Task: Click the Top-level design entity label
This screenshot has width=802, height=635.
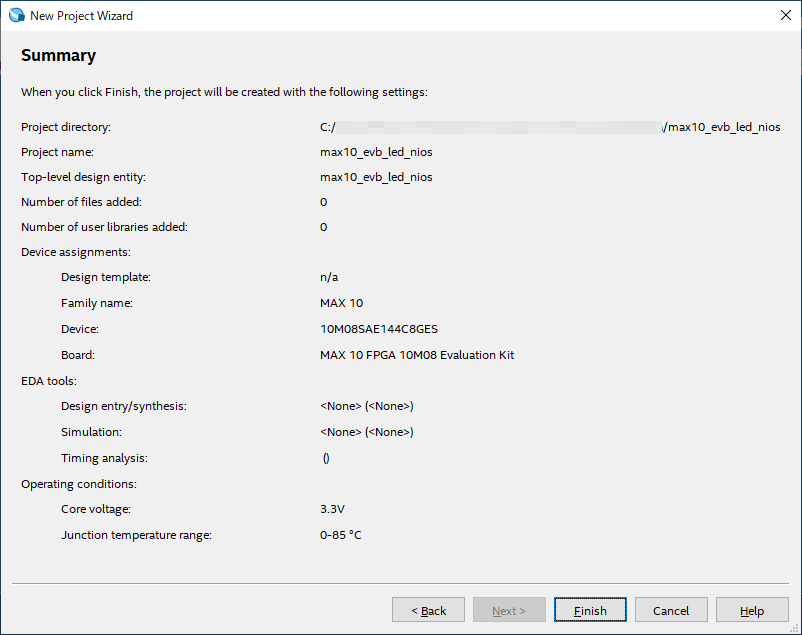Action: (x=83, y=177)
